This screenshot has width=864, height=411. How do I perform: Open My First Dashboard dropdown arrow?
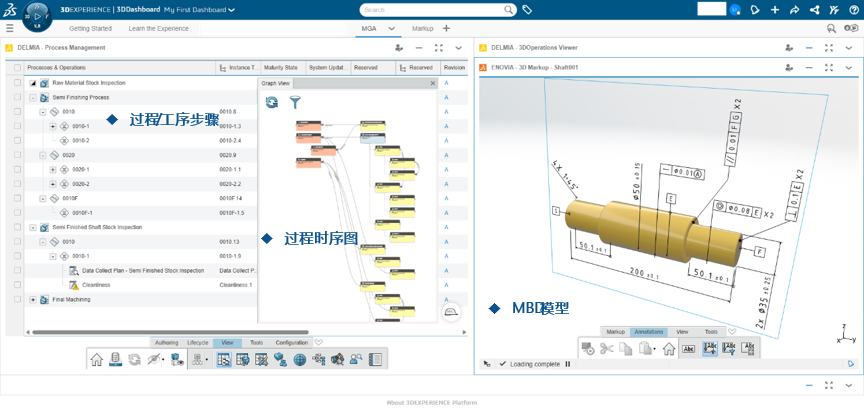click(x=231, y=10)
